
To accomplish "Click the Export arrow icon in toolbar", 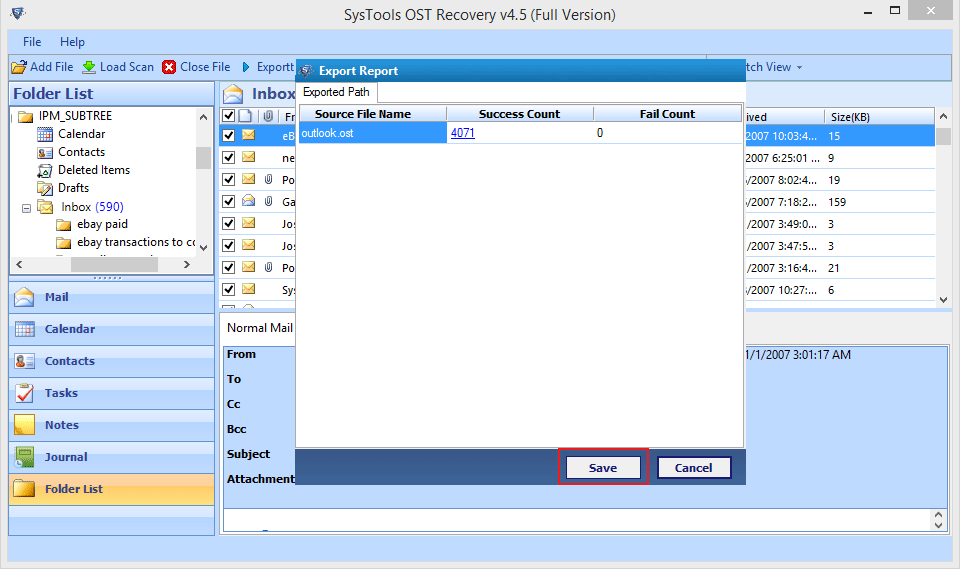I will pos(246,67).
